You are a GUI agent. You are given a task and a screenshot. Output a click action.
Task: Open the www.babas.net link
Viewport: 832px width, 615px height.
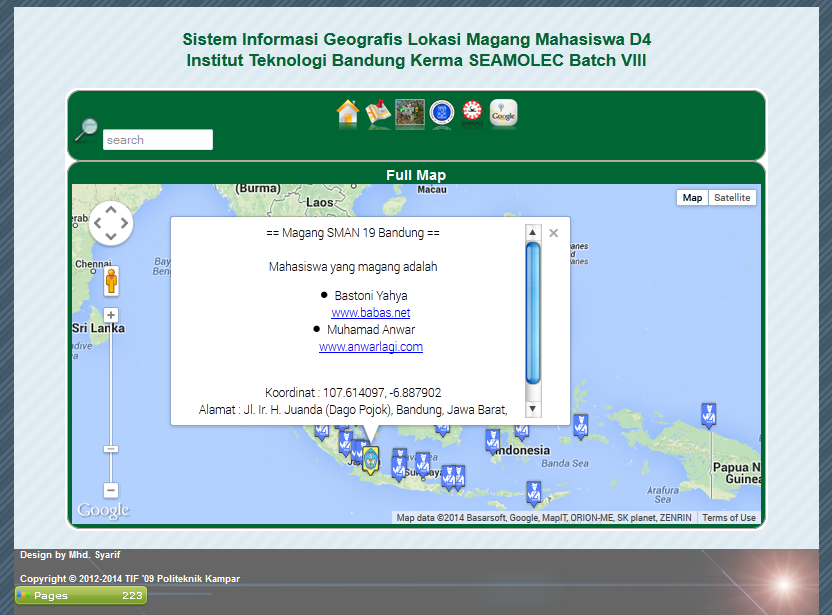click(x=371, y=312)
